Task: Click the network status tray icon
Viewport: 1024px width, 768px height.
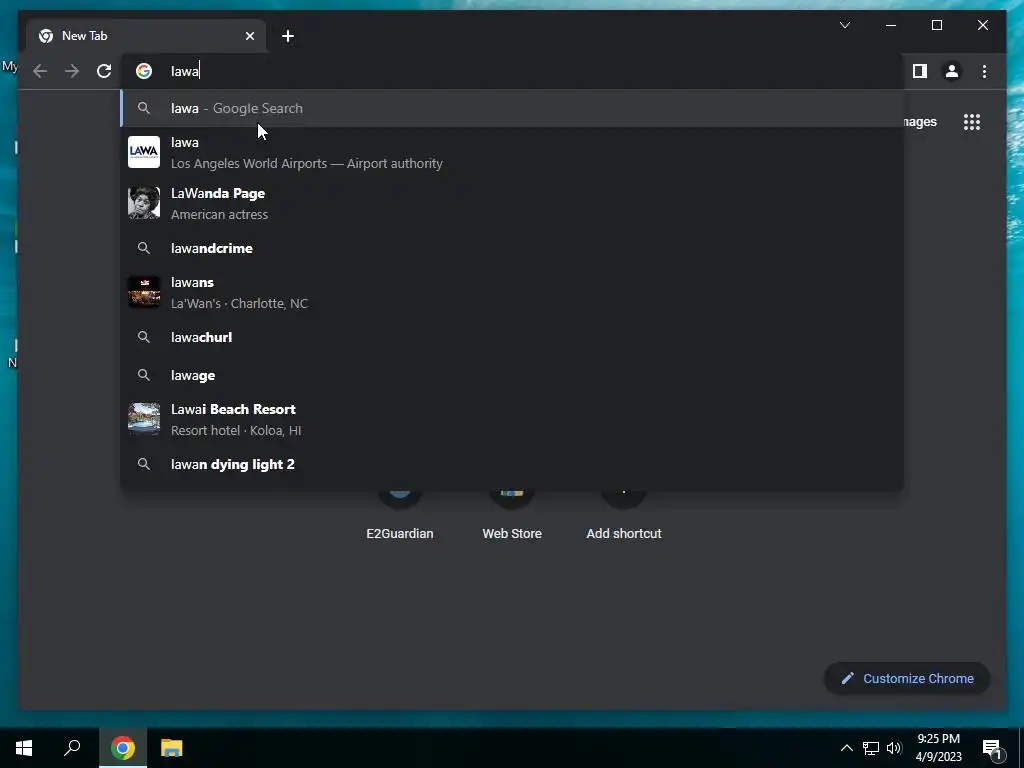Action: [871, 748]
